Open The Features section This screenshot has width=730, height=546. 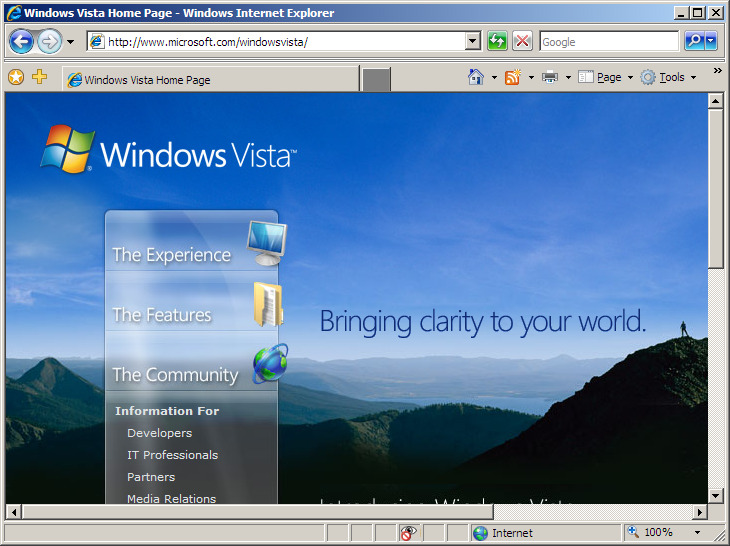[162, 315]
